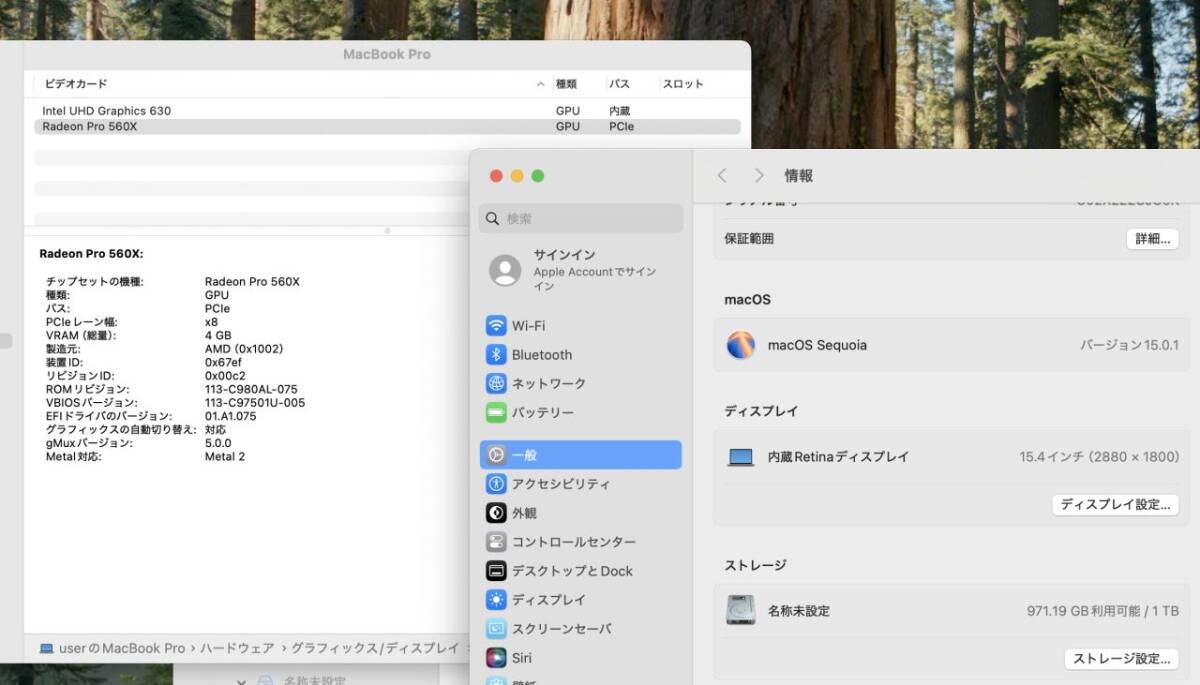Open the Bluetooth icon in sidebar
The image size is (1200, 685).
pos(496,355)
